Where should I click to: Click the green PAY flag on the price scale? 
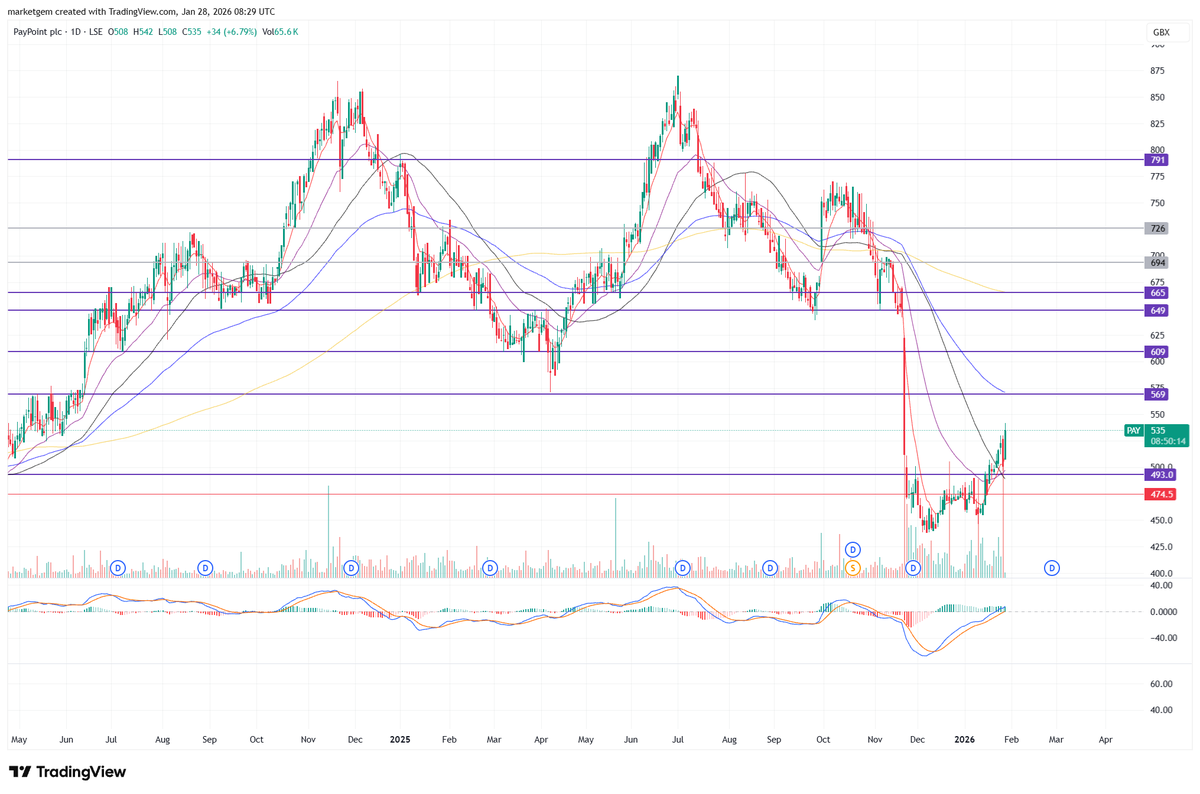(1133, 430)
